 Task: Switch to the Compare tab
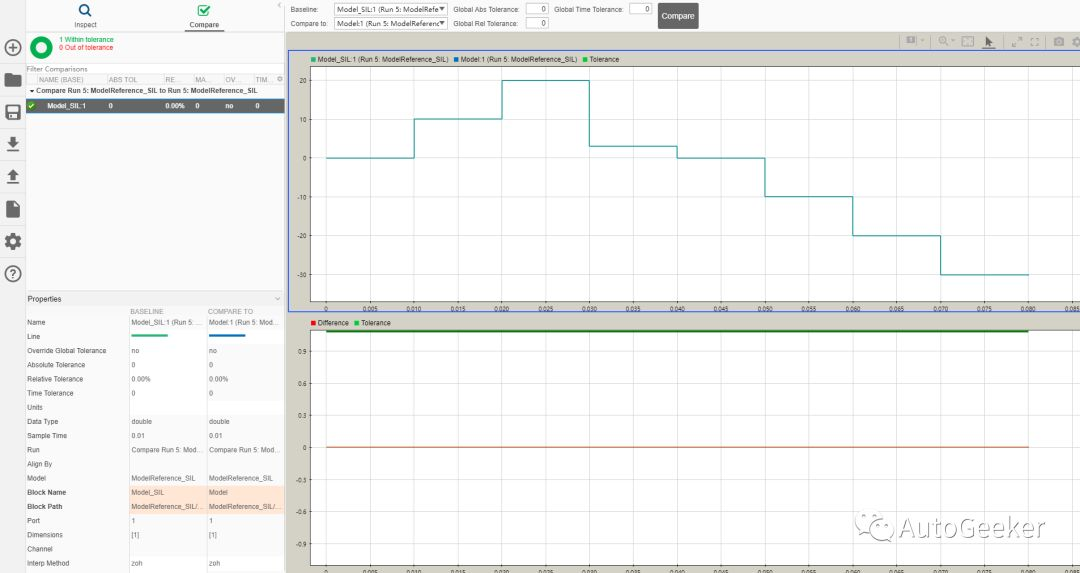click(204, 17)
